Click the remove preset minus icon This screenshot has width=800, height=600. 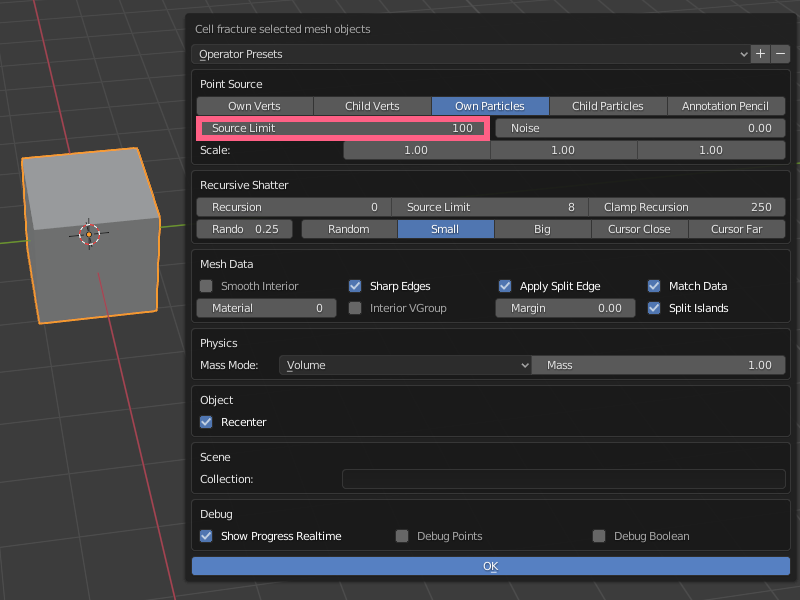click(x=781, y=54)
